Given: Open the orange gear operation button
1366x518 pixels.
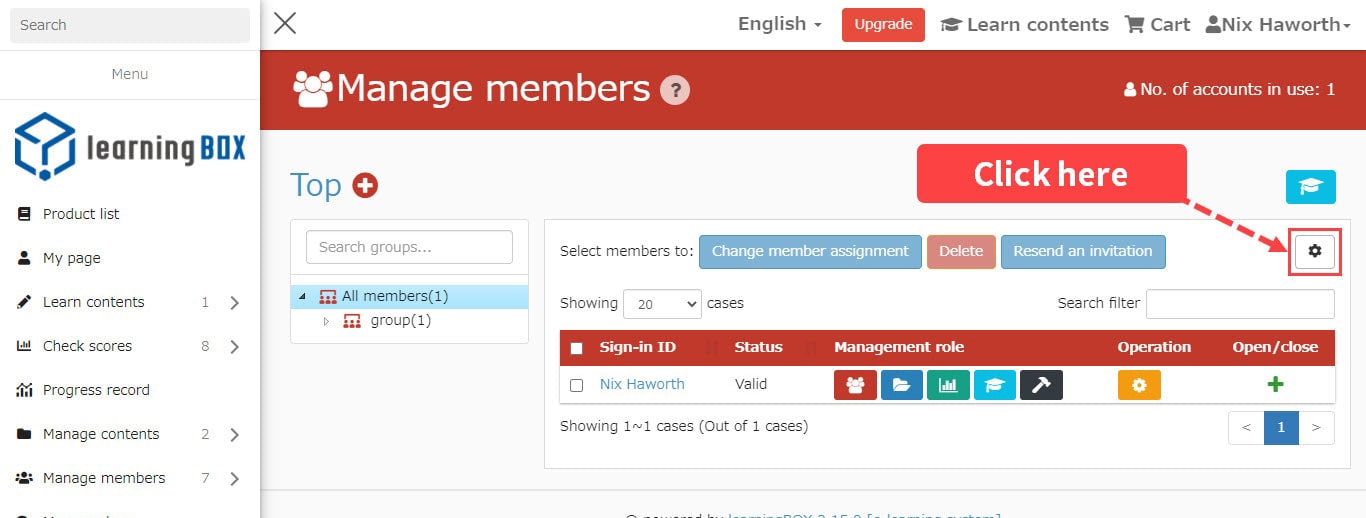Looking at the screenshot, I should [1139, 385].
